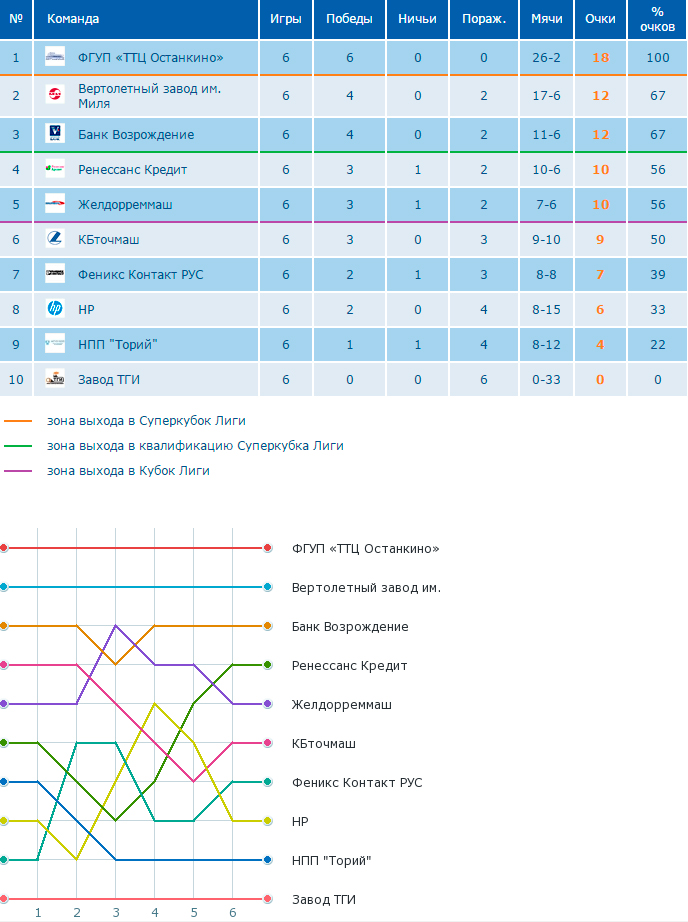688x922 pixels.
Task: Open the Вертолетный завод им. Миля link in table
Action: tap(149, 96)
